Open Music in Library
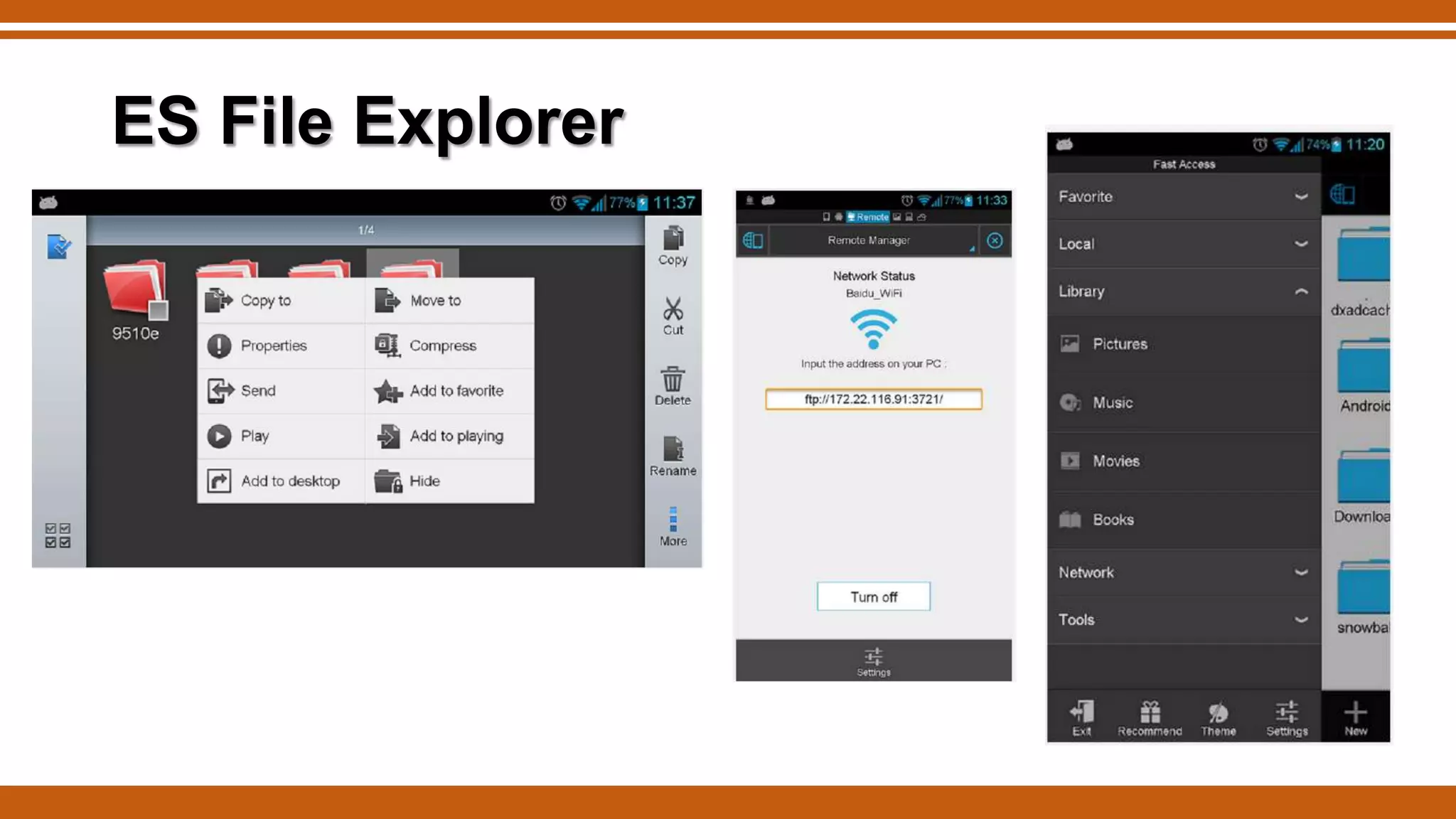 1184,403
